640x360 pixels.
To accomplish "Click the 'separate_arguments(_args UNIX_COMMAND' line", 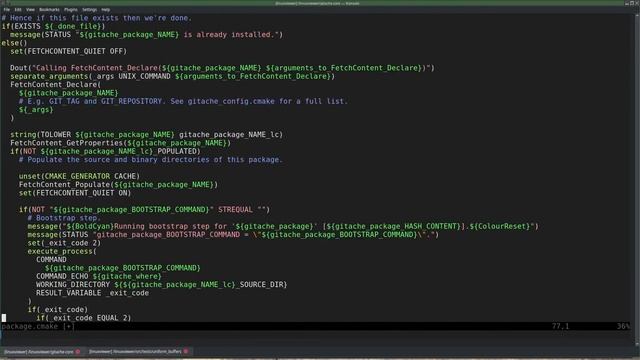I will point(172,76).
